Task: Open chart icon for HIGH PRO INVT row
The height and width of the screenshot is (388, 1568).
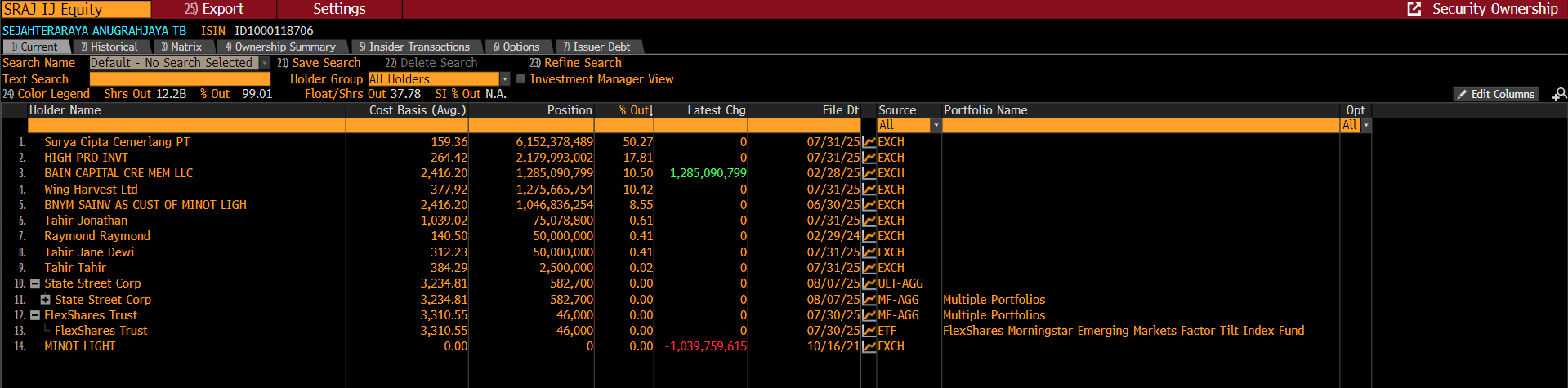Action: tap(869, 158)
